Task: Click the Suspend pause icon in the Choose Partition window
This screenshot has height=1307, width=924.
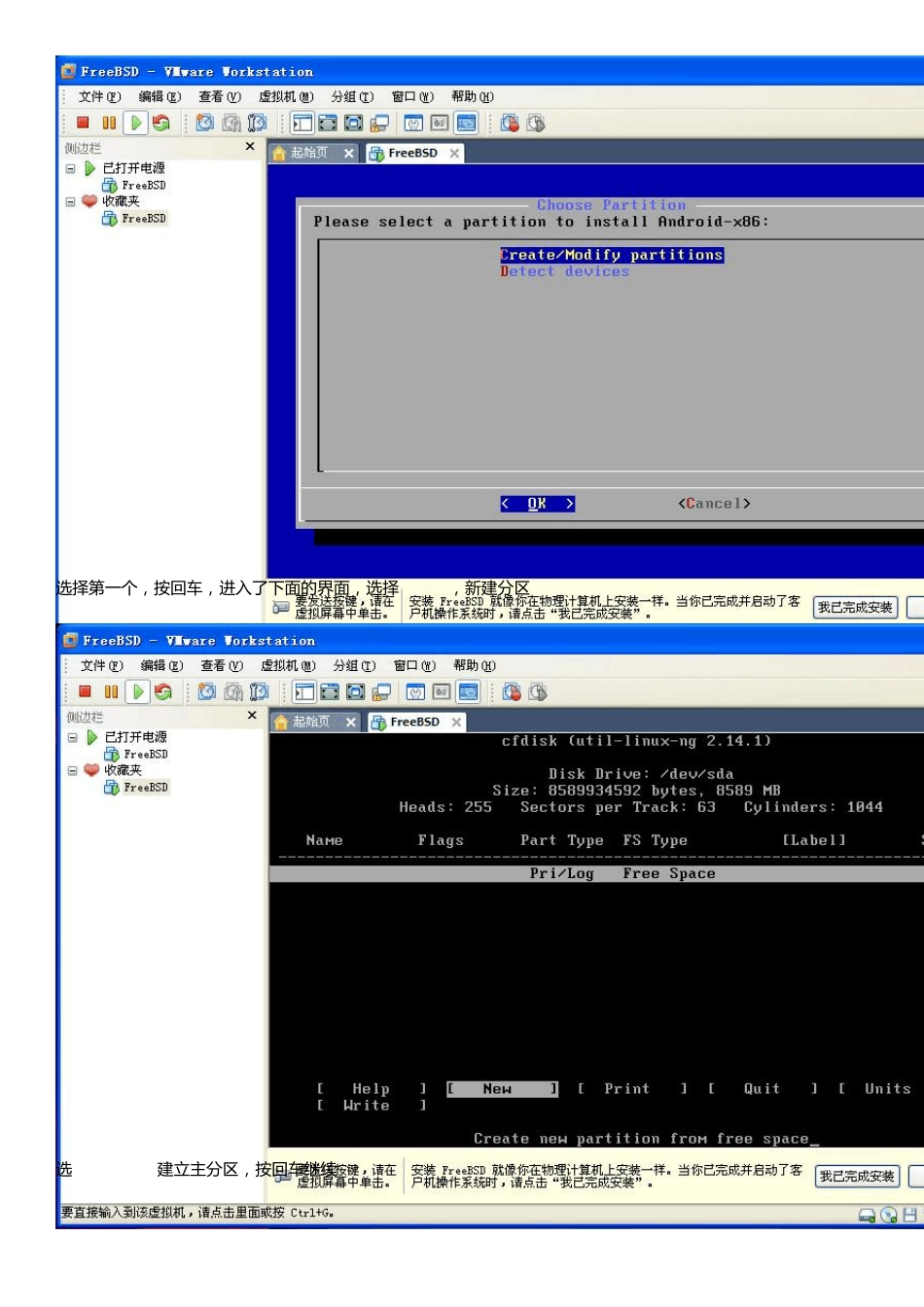Action: click(x=109, y=123)
